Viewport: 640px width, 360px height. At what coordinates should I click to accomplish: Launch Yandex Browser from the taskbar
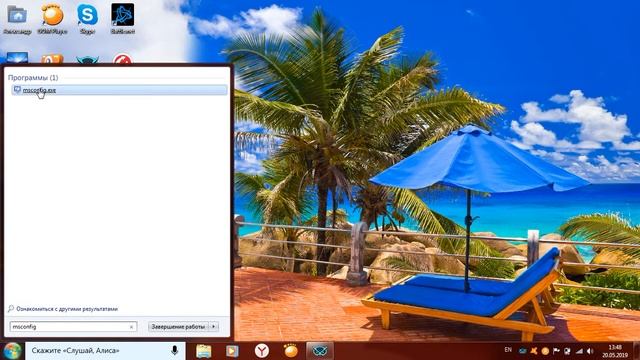[x=262, y=351]
